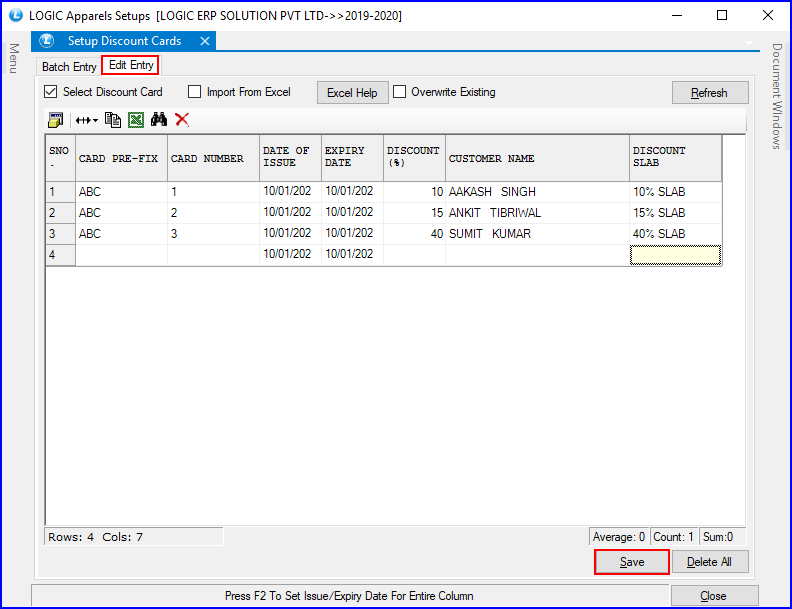The height and width of the screenshot is (609, 792).
Task: Maximize the LOGIC Apparels Setups window
Action: point(722,15)
